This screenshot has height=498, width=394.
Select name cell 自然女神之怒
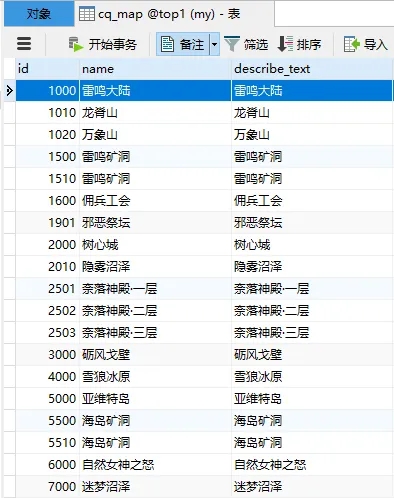tap(155, 465)
